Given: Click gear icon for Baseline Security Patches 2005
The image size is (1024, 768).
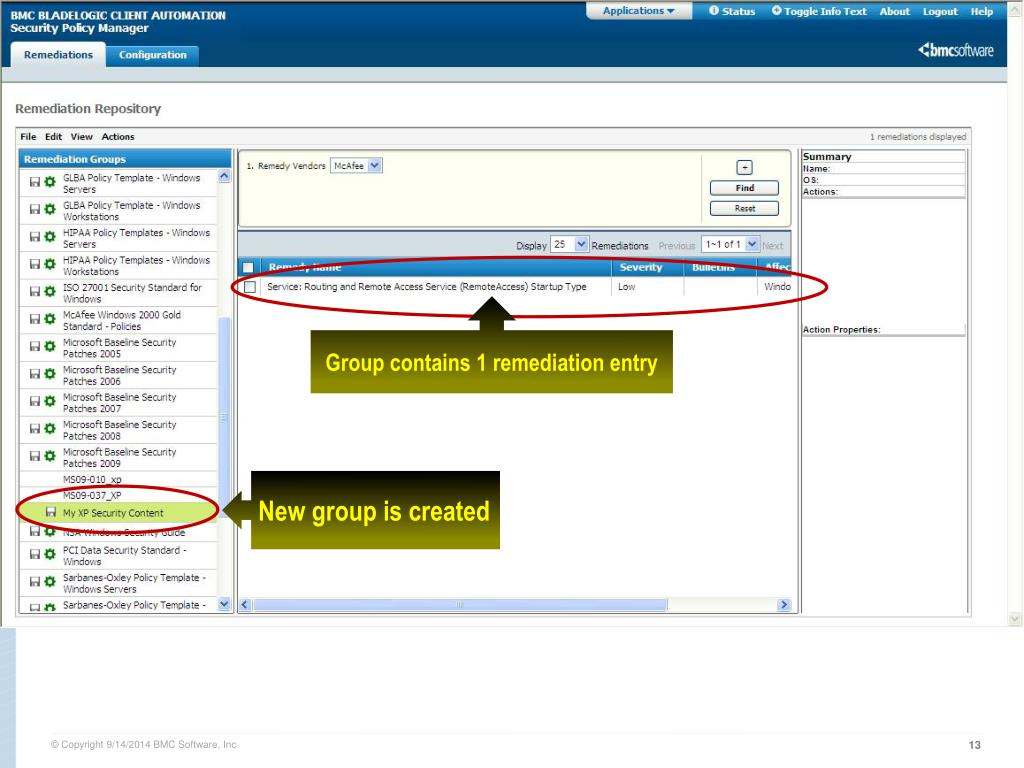Looking at the screenshot, I should (50, 347).
